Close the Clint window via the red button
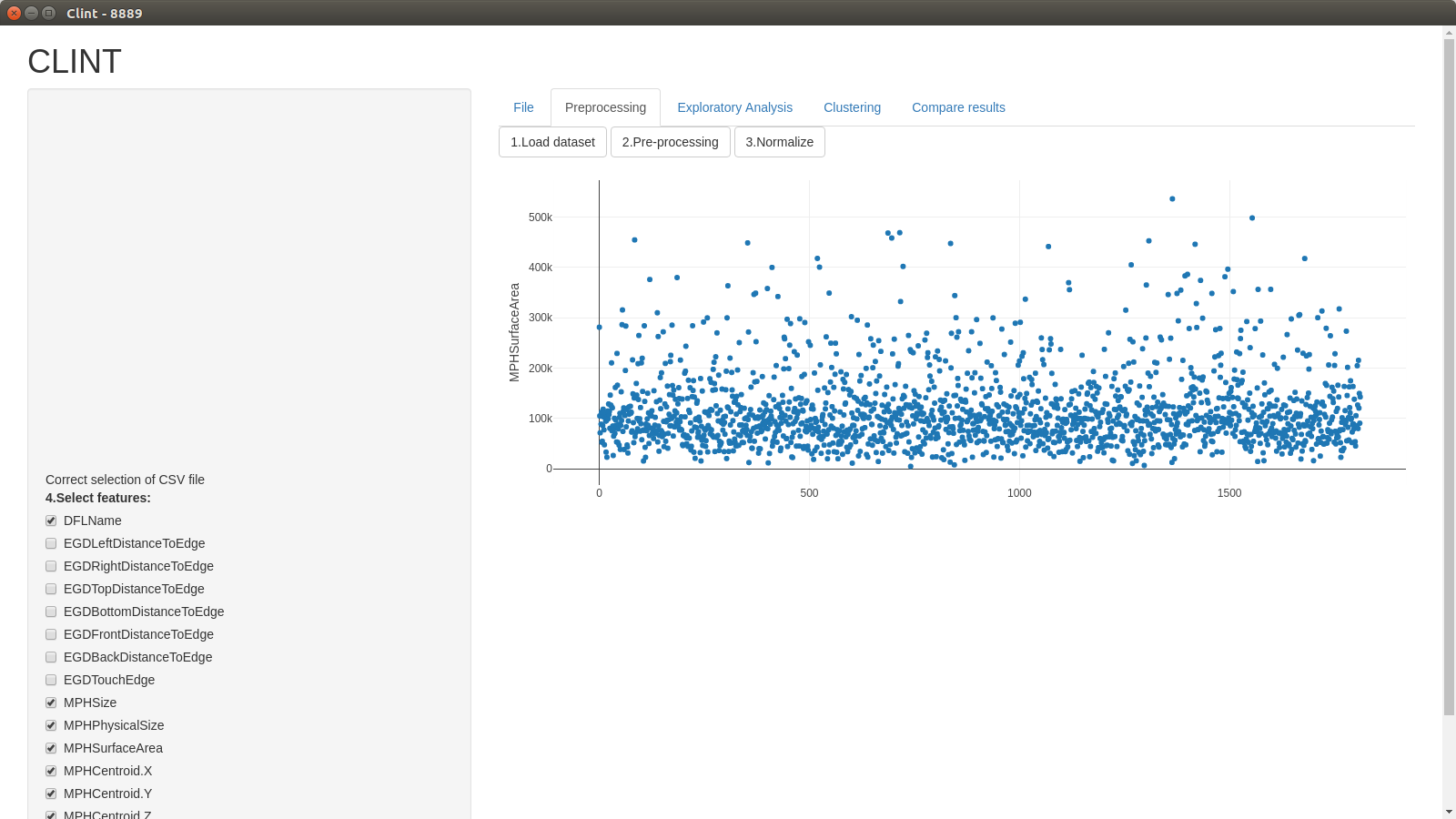This screenshot has width=1456, height=819. click(14, 13)
